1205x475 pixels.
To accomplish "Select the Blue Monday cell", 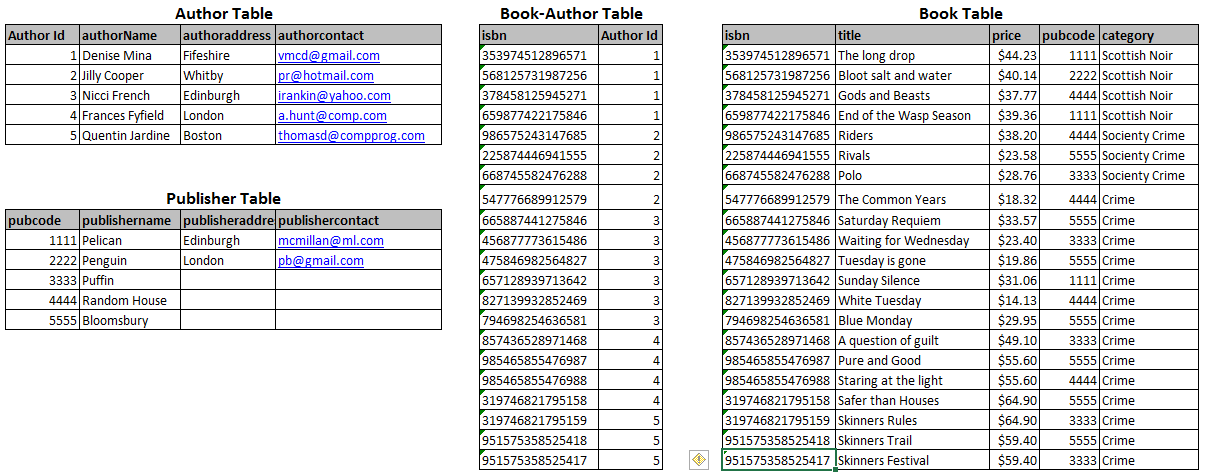I will point(912,321).
